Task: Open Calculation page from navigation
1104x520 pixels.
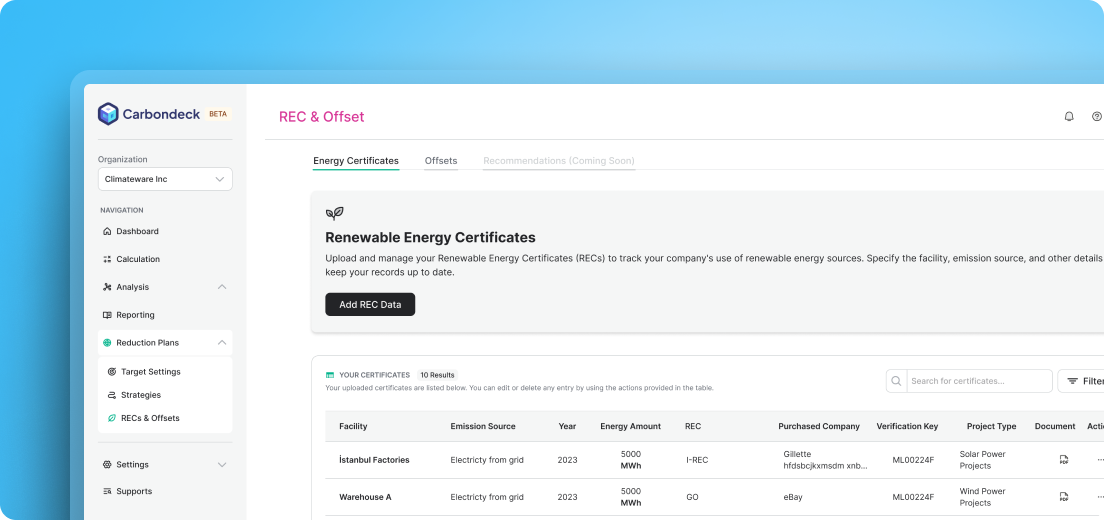Action: pos(137,259)
